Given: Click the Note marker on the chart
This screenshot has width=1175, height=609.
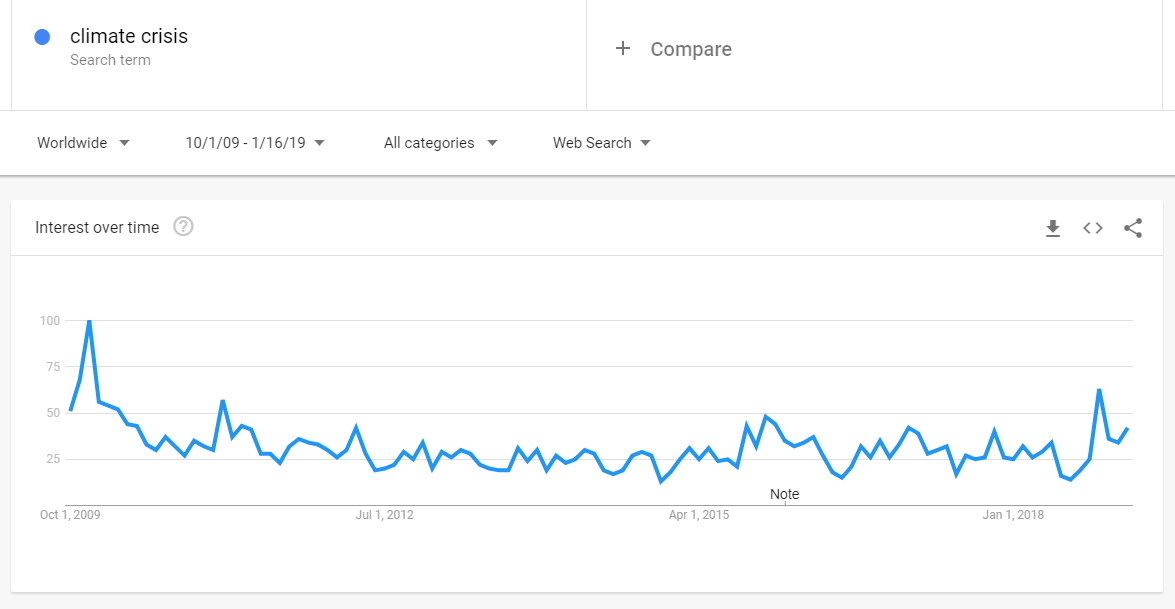Looking at the screenshot, I should coord(785,494).
